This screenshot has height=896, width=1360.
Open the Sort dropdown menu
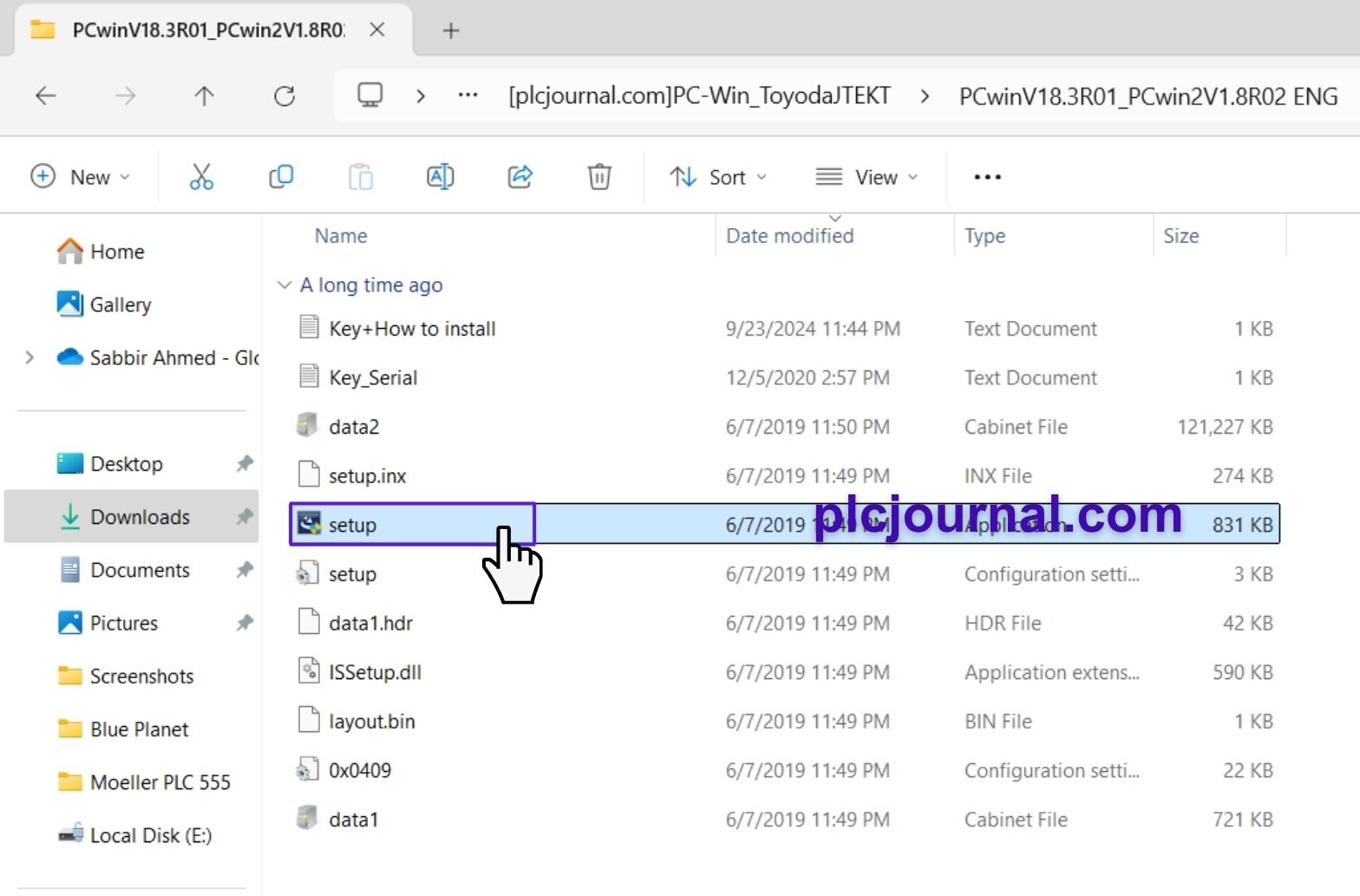click(x=718, y=177)
